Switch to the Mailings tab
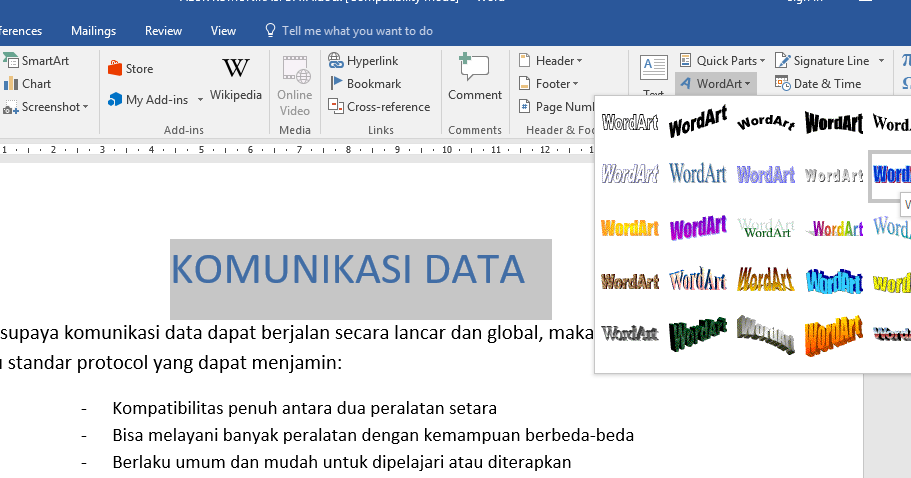This screenshot has width=911, height=478. 94,31
